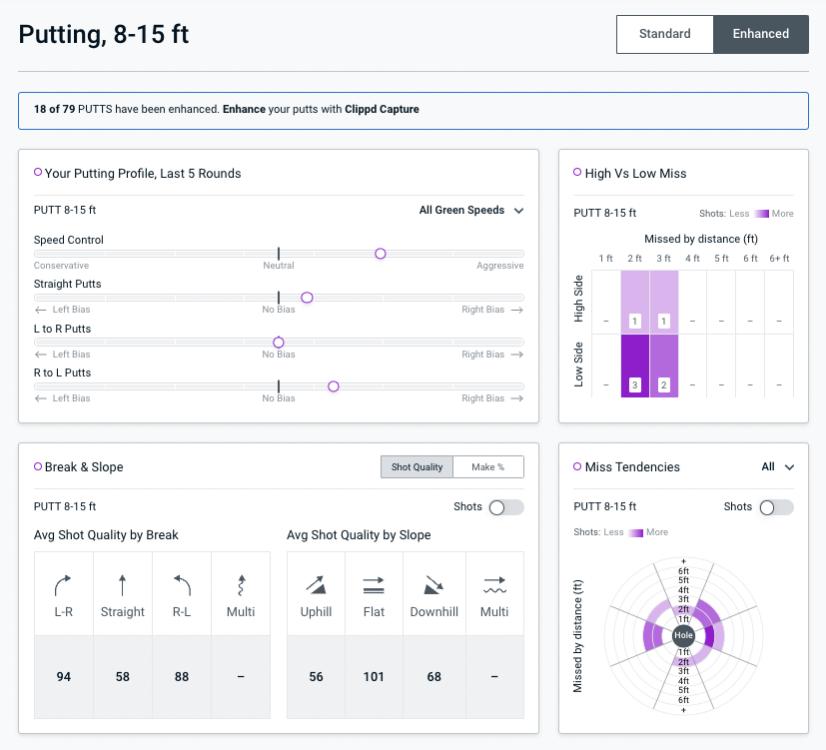Click the Low Side 2 ft cell
Screen dimensions: 826x750
click(x=635, y=366)
